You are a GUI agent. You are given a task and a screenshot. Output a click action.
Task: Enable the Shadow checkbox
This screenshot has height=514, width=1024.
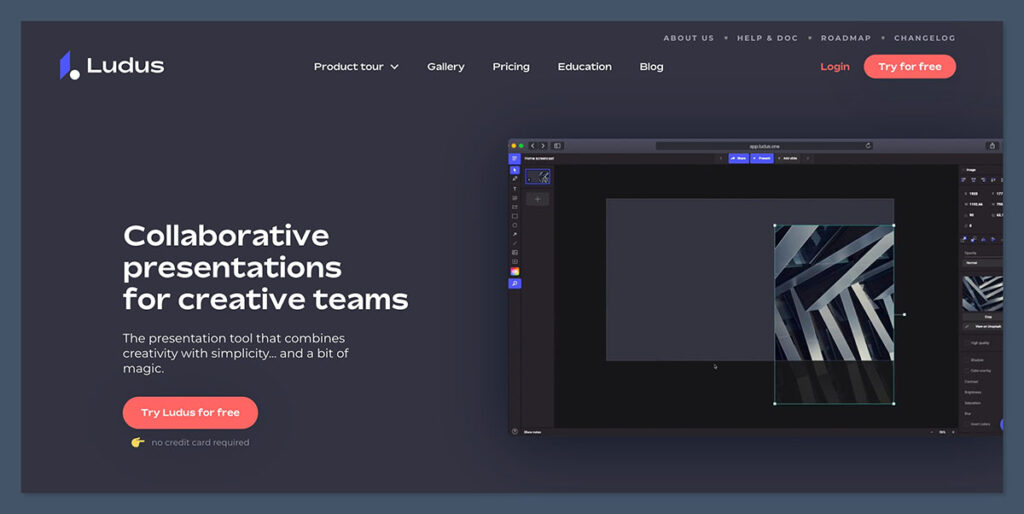tap(967, 360)
